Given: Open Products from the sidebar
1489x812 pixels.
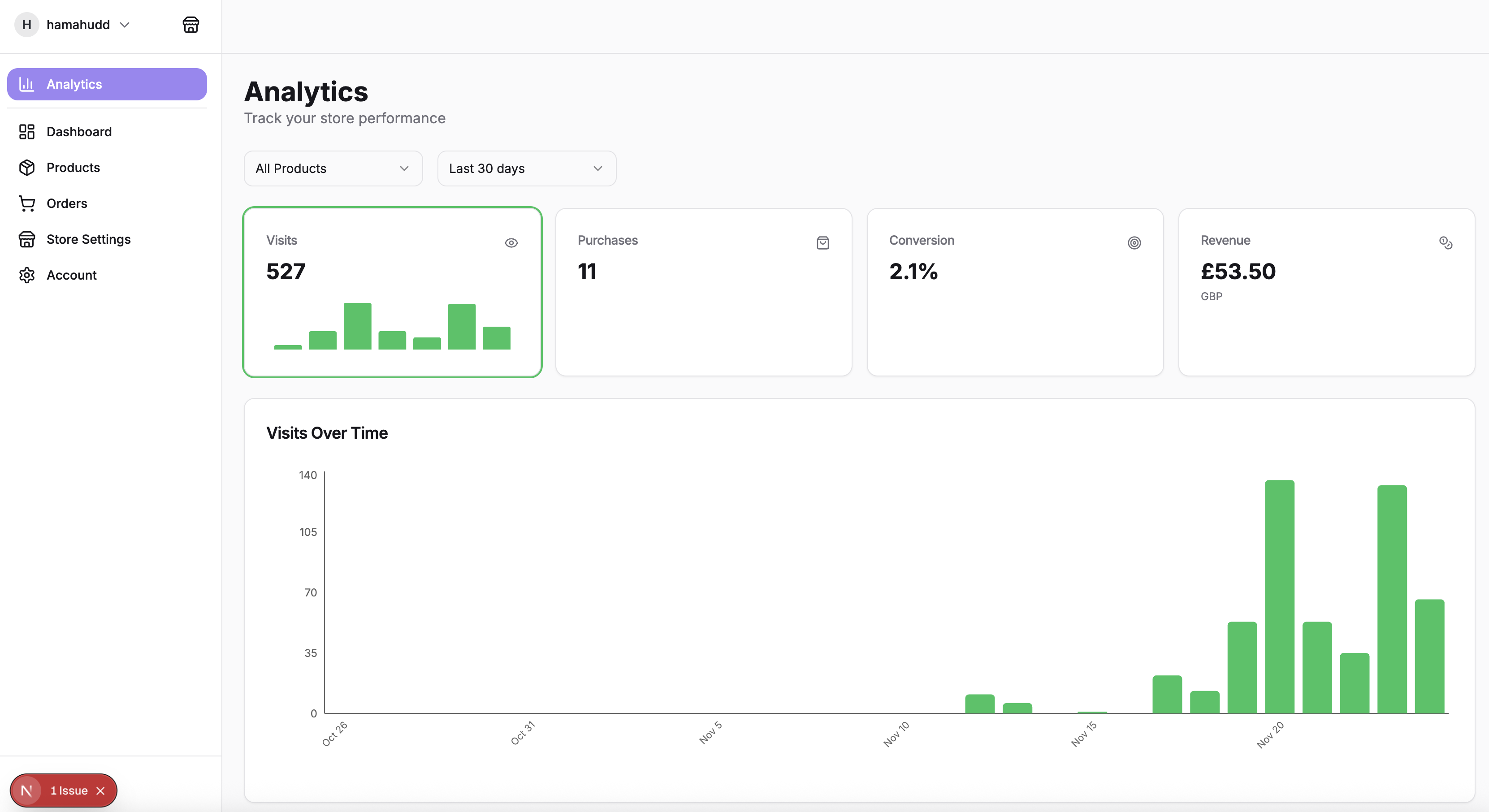Looking at the screenshot, I should pyautogui.click(x=74, y=168).
